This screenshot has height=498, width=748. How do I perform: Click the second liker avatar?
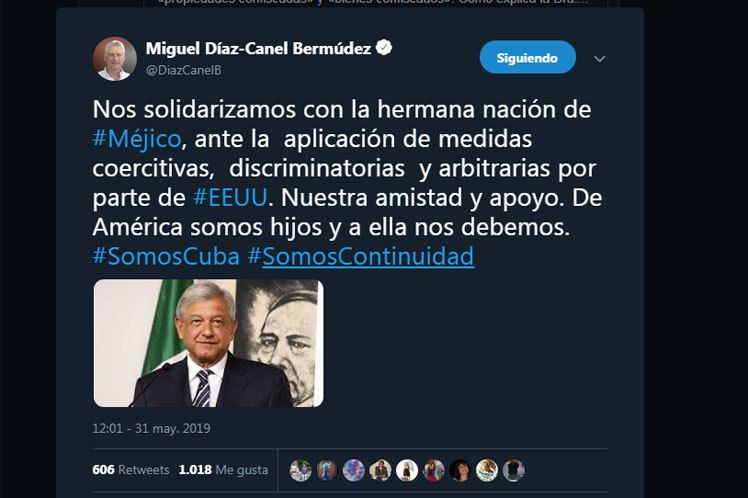point(327,470)
